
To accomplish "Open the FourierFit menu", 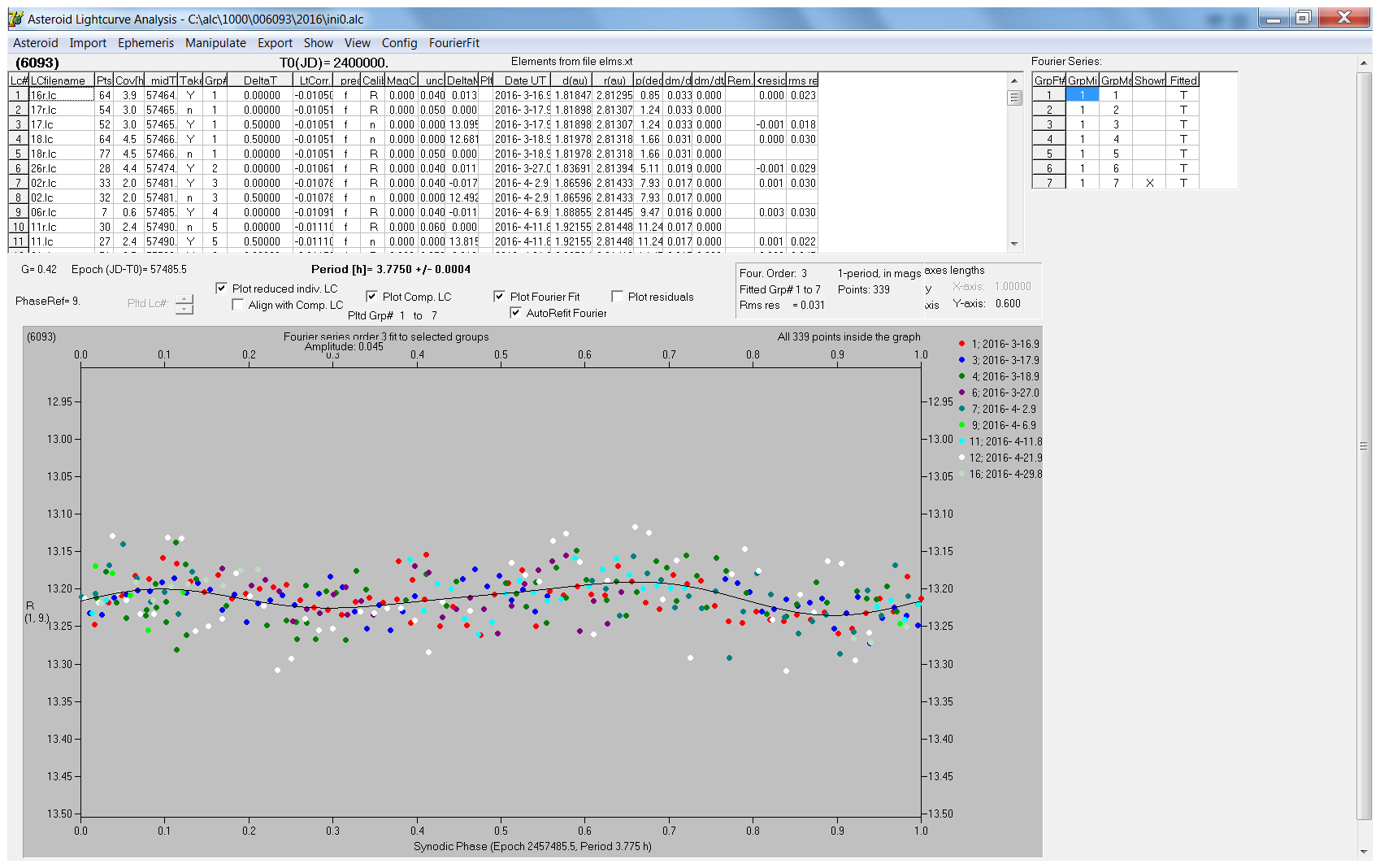I will point(454,43).
